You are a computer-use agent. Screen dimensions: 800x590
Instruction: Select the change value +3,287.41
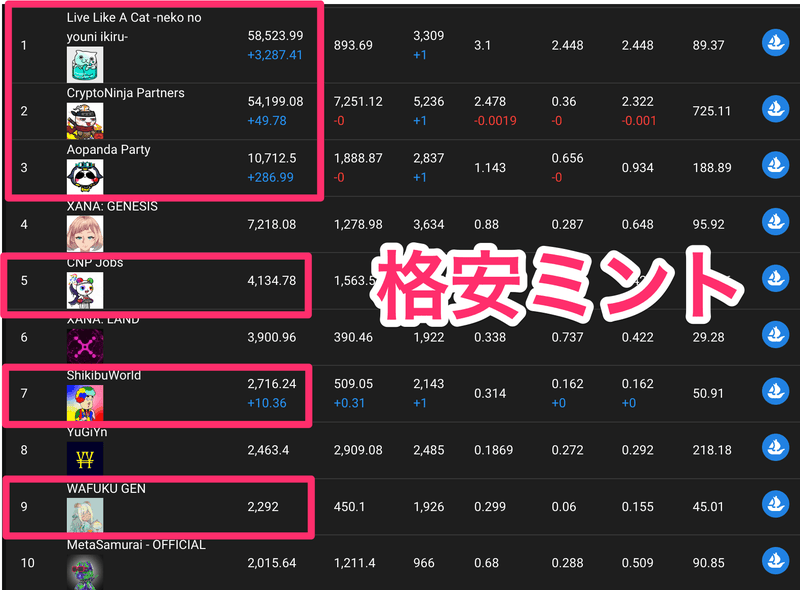pyautogui.click(x=275, y=55)
